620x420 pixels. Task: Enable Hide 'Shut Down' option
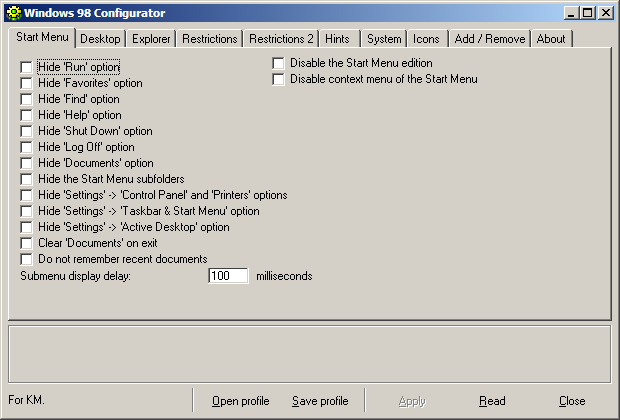[x=26, y=131]
